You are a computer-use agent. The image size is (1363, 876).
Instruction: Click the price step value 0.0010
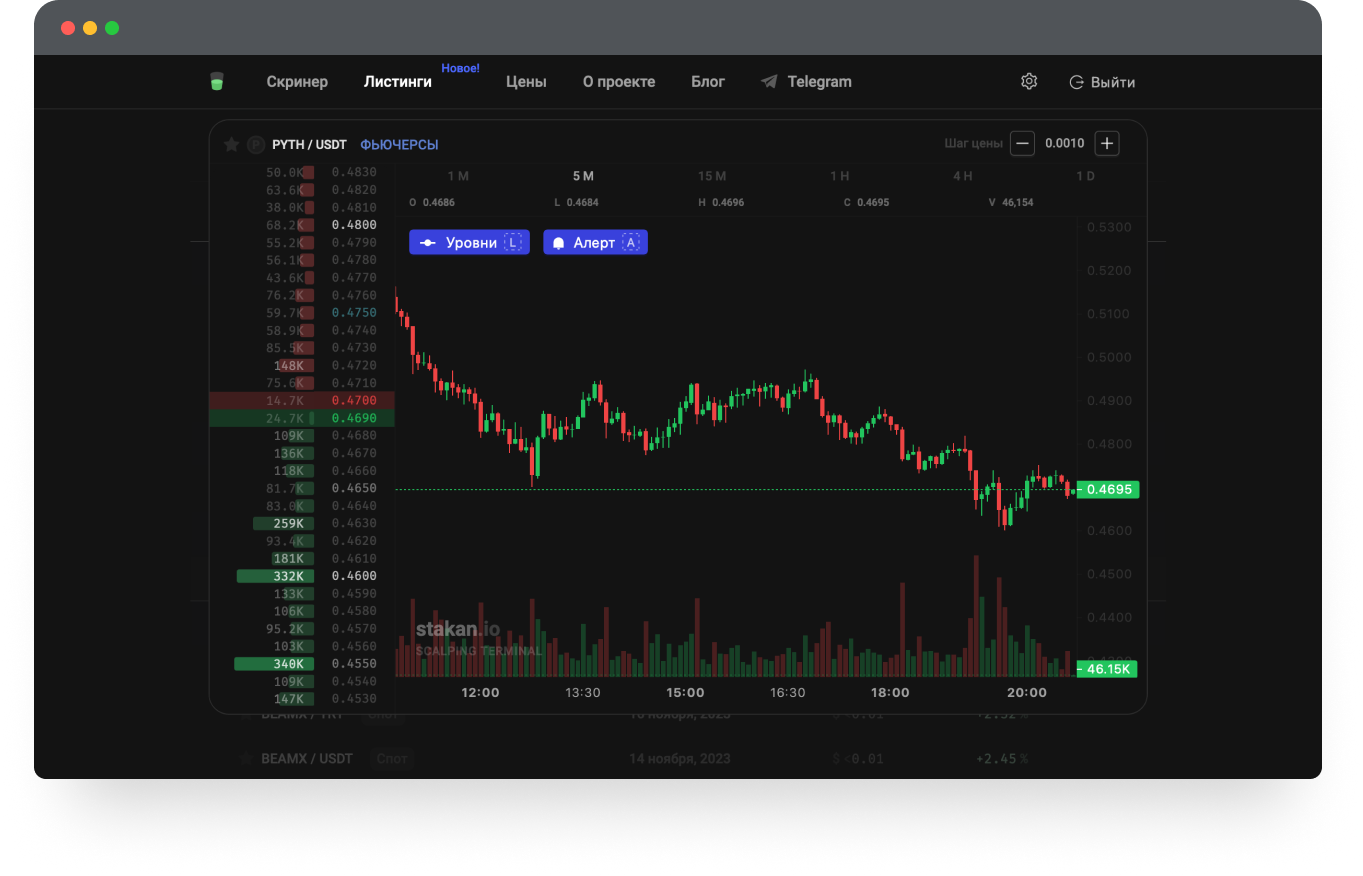click(1064, 144)
